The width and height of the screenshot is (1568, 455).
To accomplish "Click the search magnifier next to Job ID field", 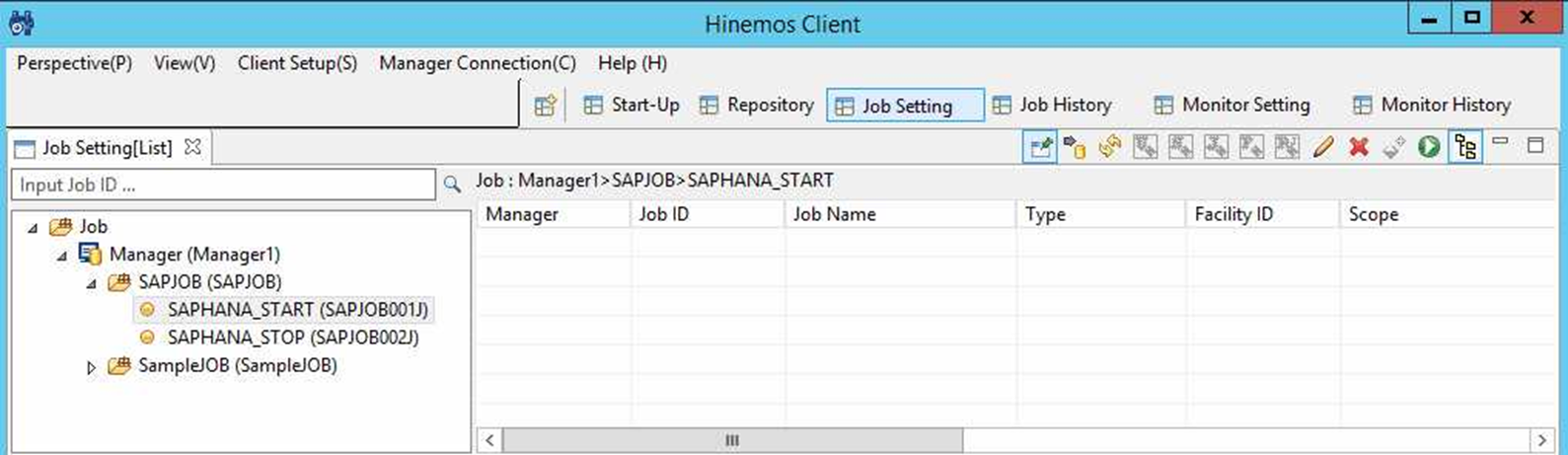I will (452, 184).
